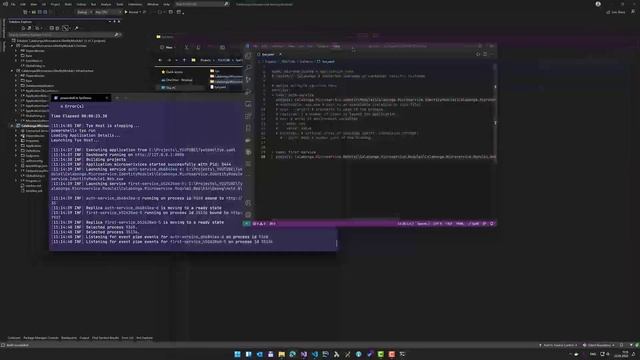
Task: Select OneDrive - Personal in File Explorer sidebar
Action: point(177,80)
